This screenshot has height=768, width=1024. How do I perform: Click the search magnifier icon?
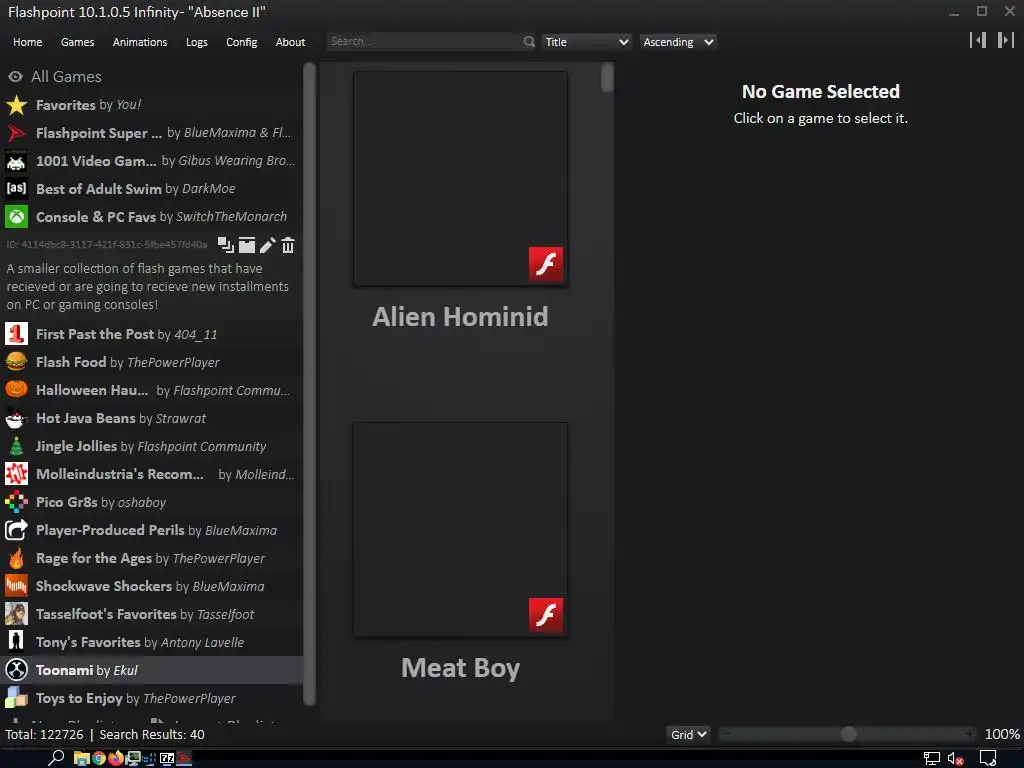[x=529, y=42]
